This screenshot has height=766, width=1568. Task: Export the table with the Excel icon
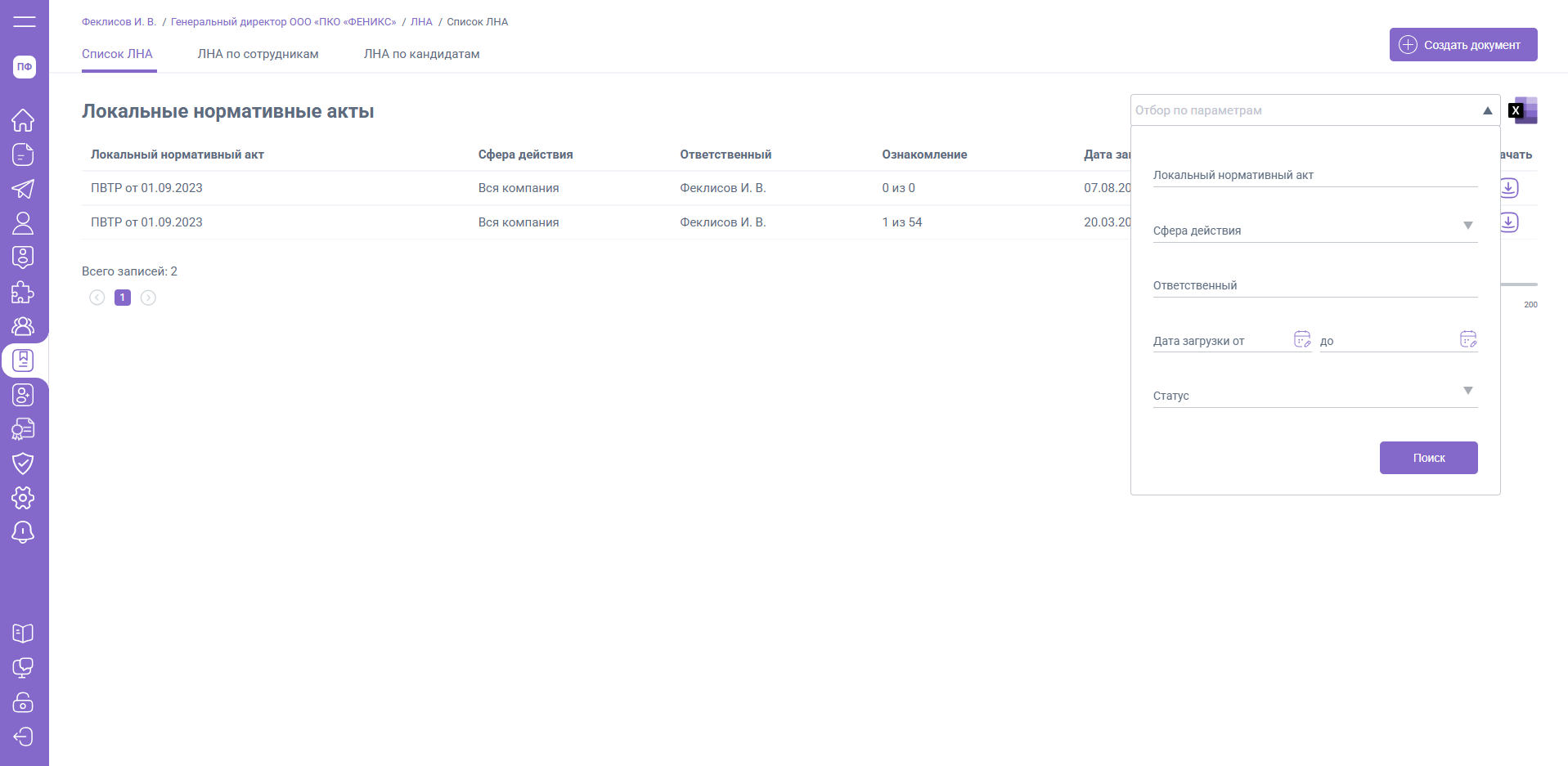[x=1523, y=110]
